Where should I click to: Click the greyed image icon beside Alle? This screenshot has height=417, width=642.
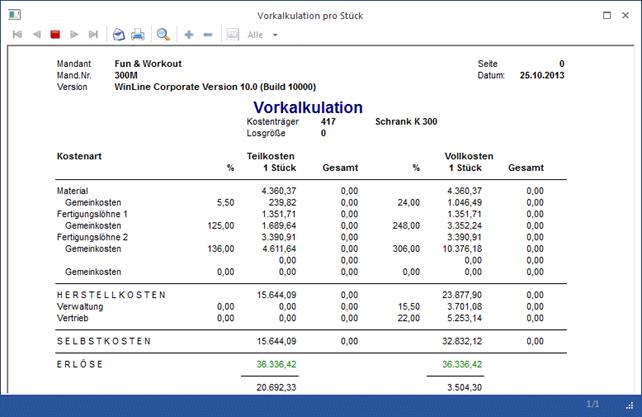[x=233, y=35]
